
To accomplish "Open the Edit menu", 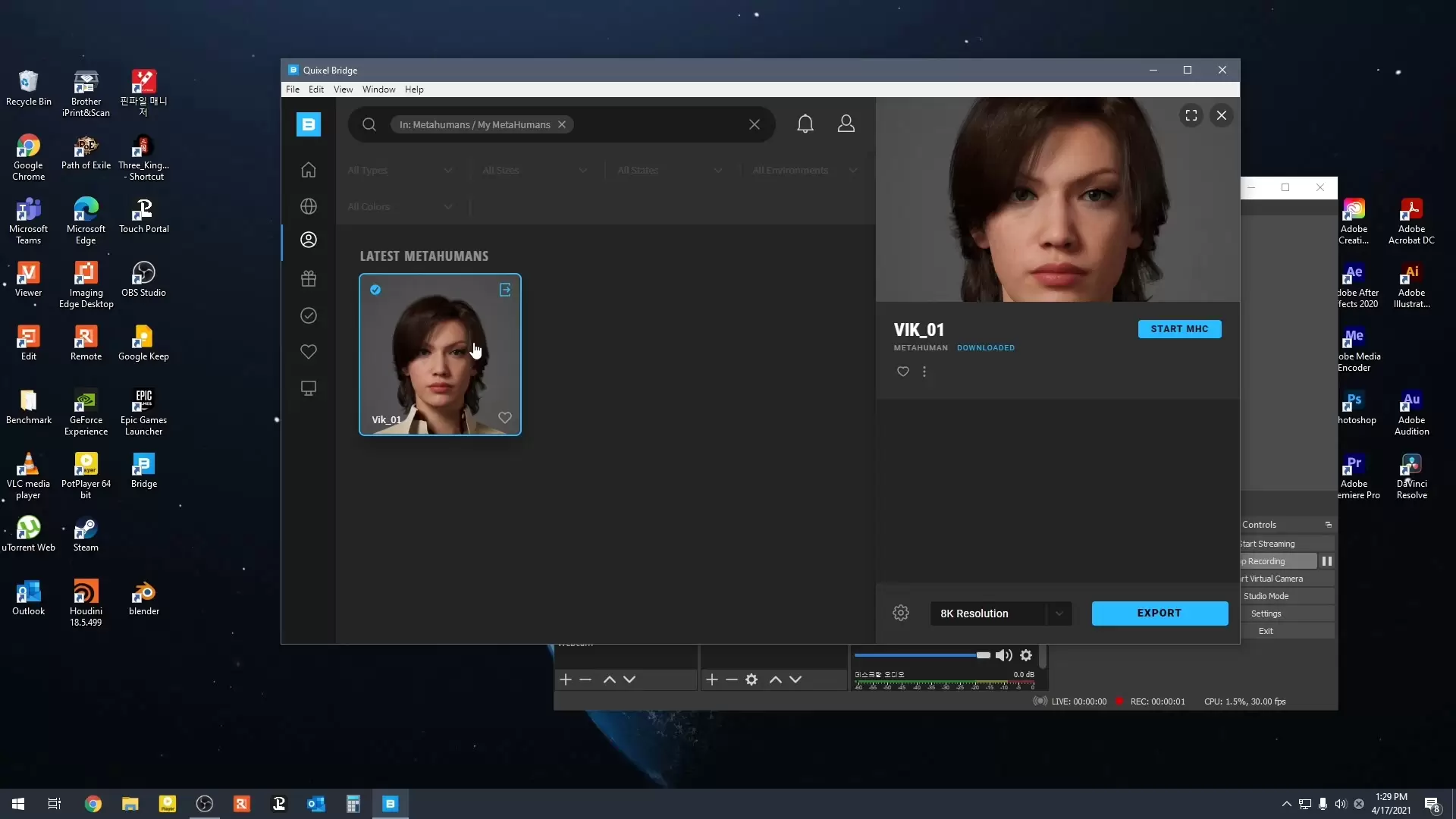I will click(x=315, y=89).
